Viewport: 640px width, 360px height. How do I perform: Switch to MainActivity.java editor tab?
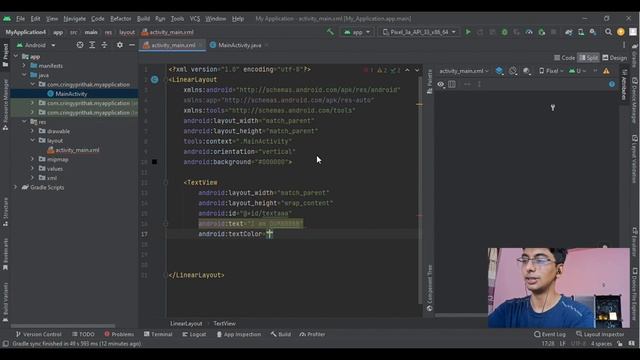(x=239, y=45)
